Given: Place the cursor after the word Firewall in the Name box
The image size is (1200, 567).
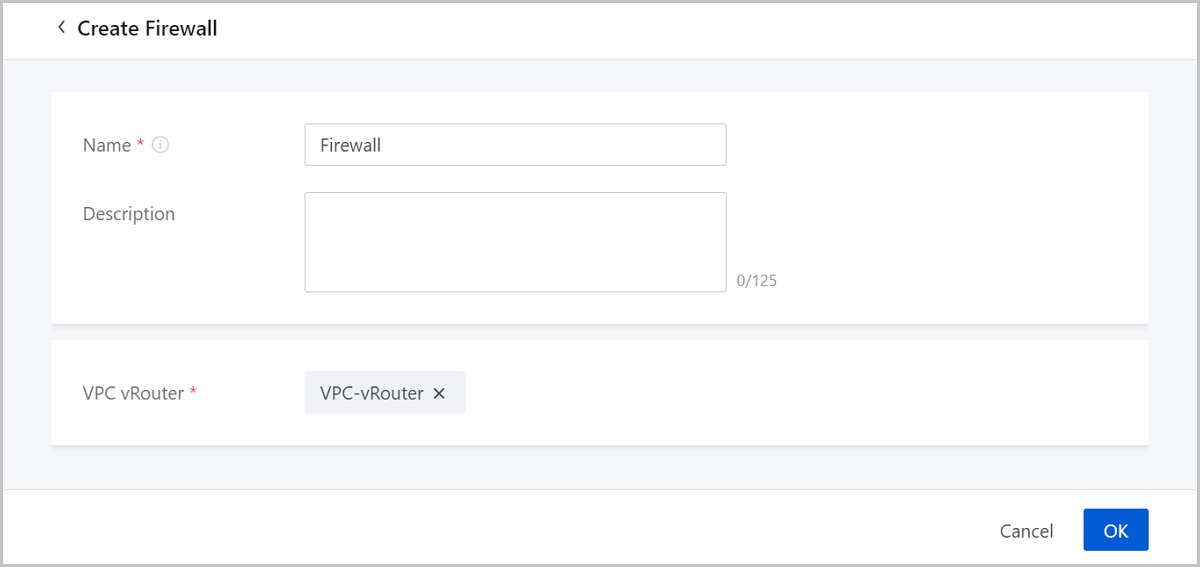Looking at the screenshot, I should point(384,145).
